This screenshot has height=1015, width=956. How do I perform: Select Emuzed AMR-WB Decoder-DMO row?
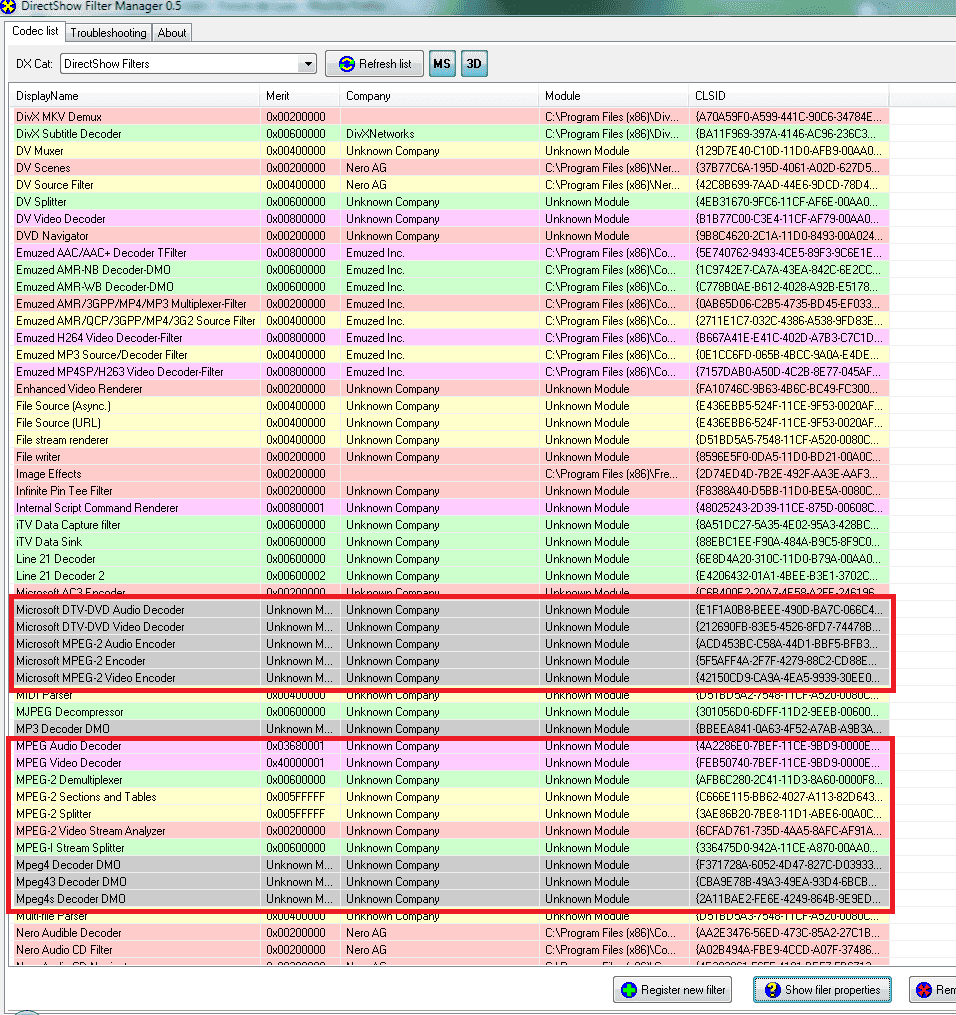tap(451, 287)
